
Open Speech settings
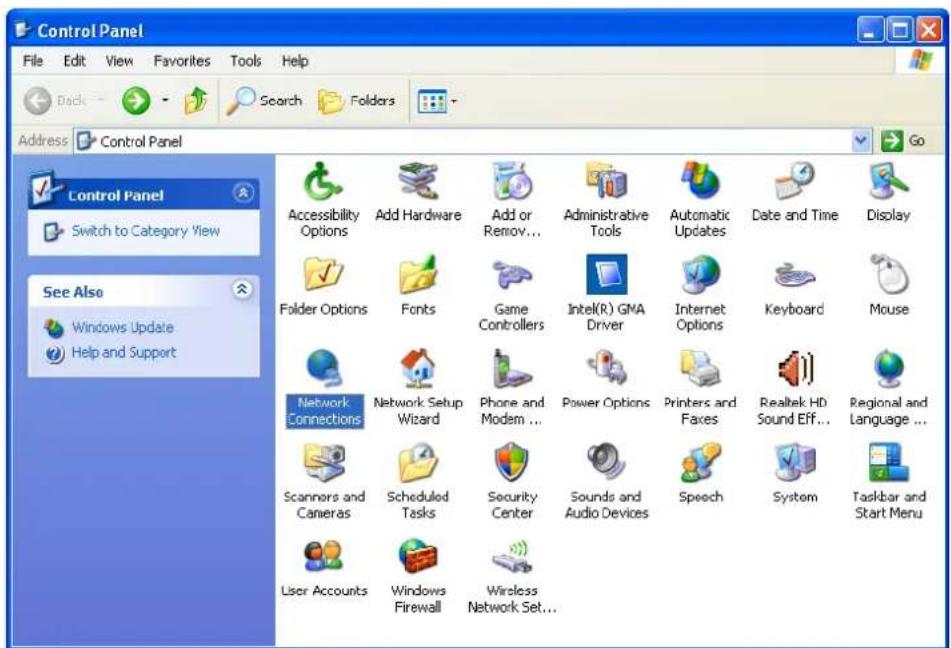[x=700, y=474]
